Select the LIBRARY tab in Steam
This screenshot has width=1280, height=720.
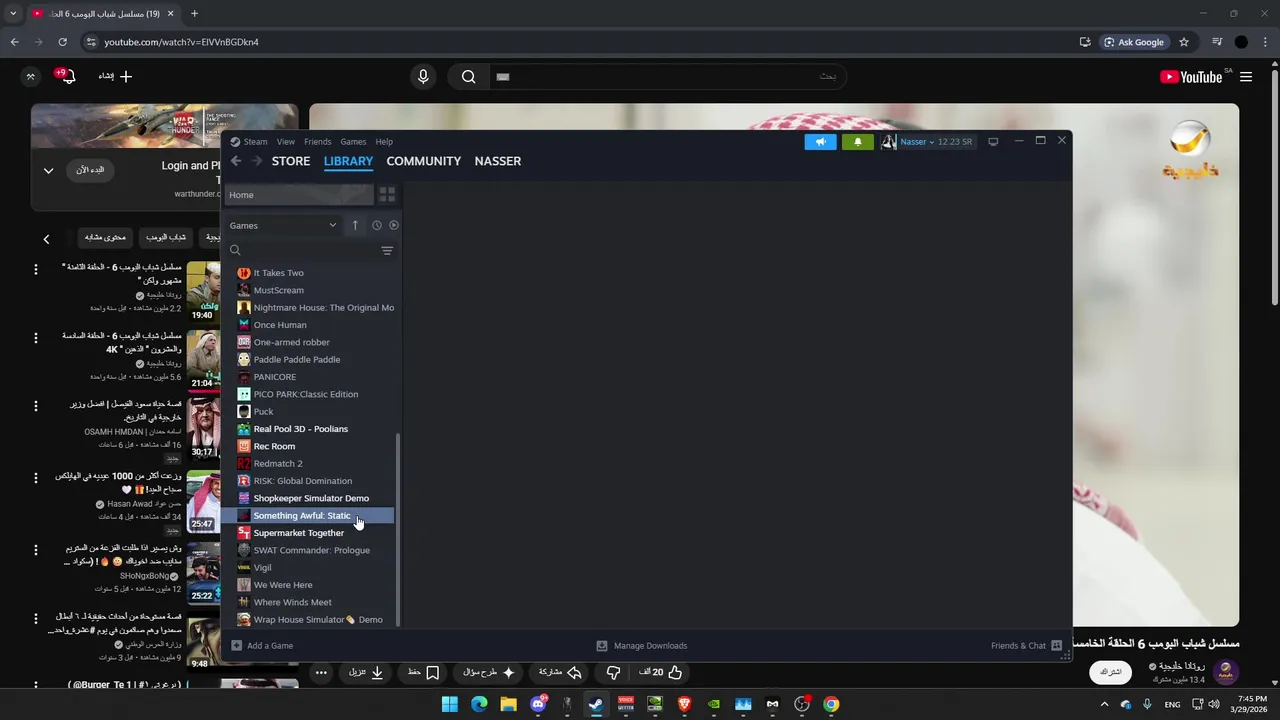click(348, 161)
